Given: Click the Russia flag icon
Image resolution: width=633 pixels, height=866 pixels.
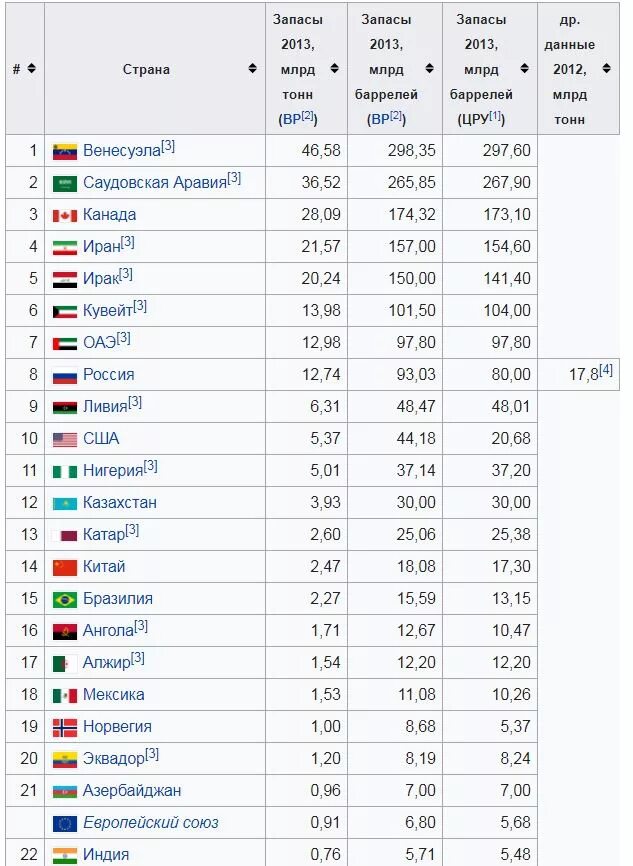Looking at the screenshot, I should pos(65,376).
